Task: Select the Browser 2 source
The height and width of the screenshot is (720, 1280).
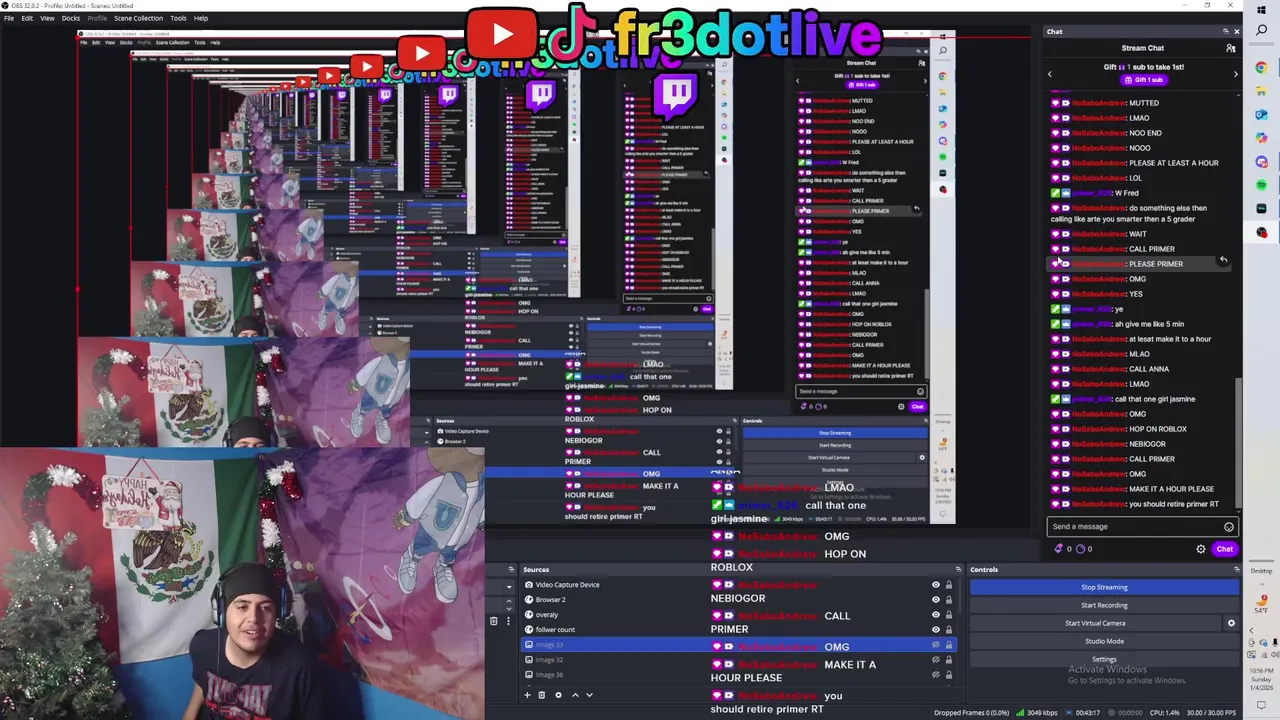Action: coord(550,600)
